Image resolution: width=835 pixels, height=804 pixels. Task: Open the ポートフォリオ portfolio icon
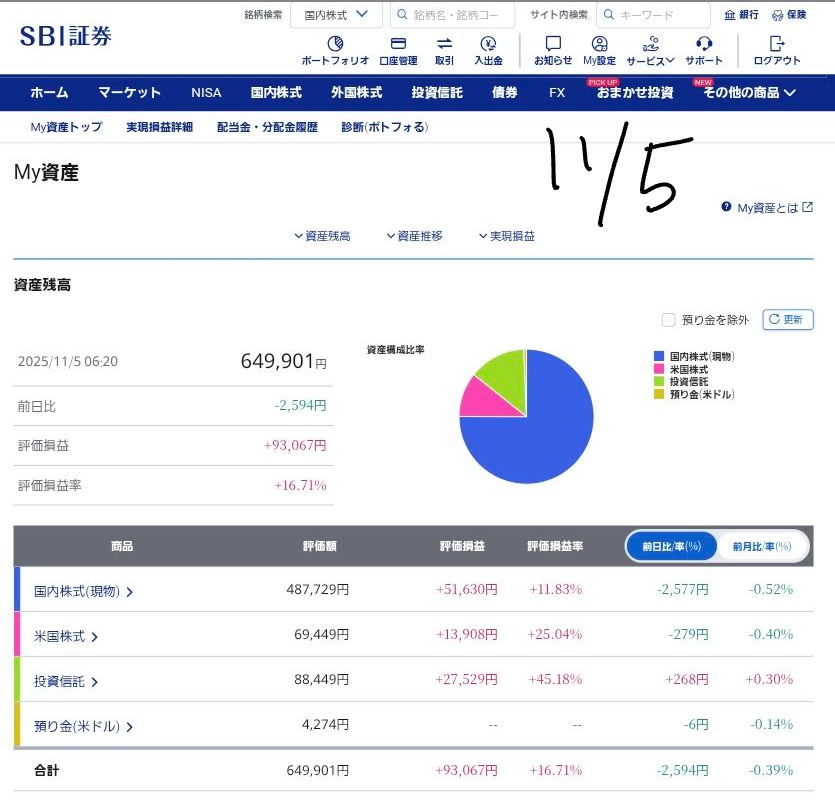tap(335, 44)
